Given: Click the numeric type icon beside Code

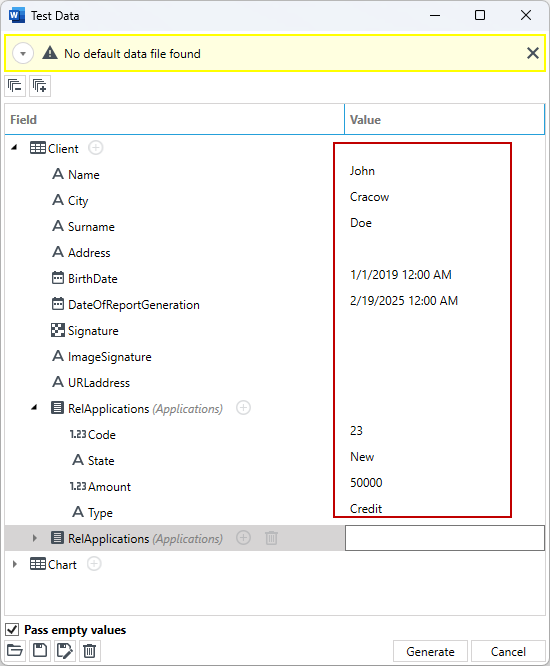Looking at the screenshot, I should 78,434.
